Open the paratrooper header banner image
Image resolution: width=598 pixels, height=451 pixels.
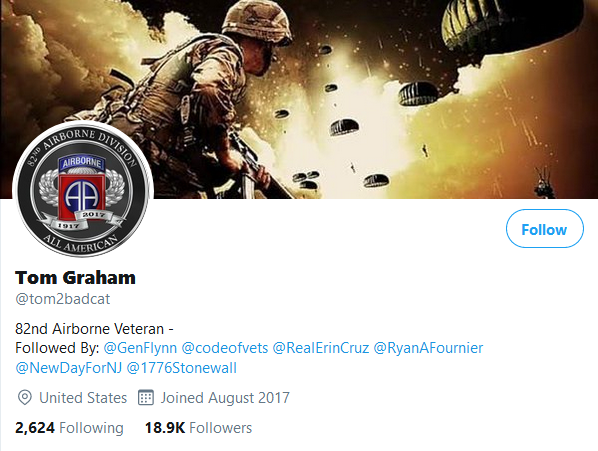299,99
